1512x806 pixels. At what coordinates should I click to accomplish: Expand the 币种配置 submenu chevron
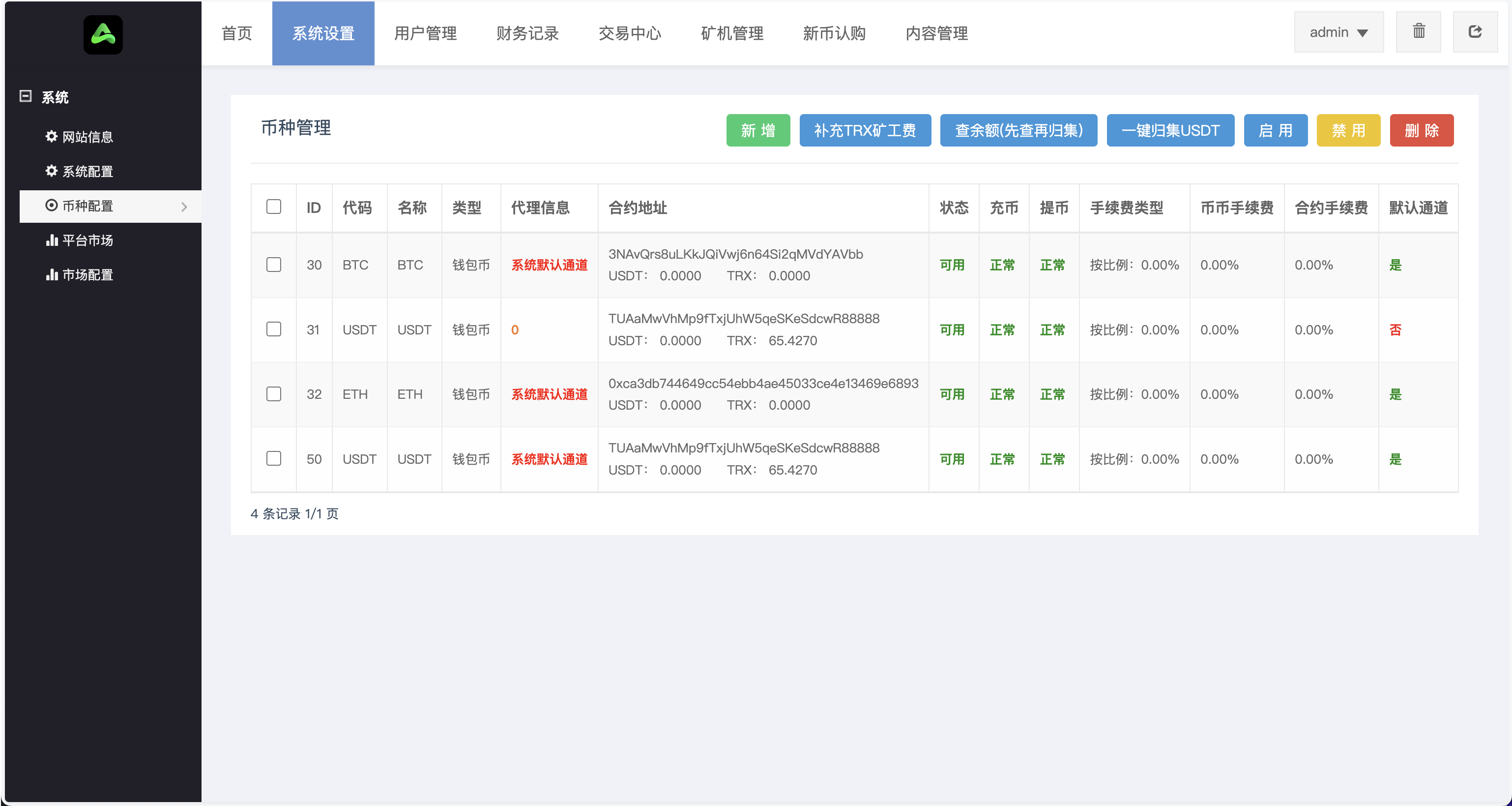(x=184, y=207)
